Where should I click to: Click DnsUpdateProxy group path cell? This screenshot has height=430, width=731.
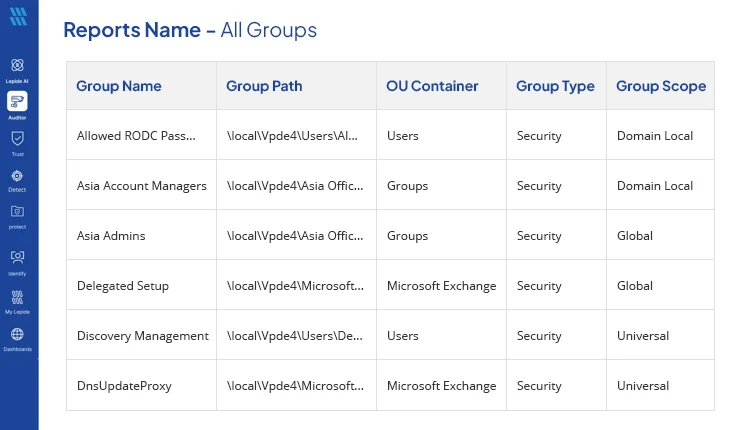click(x=296, y=386)
